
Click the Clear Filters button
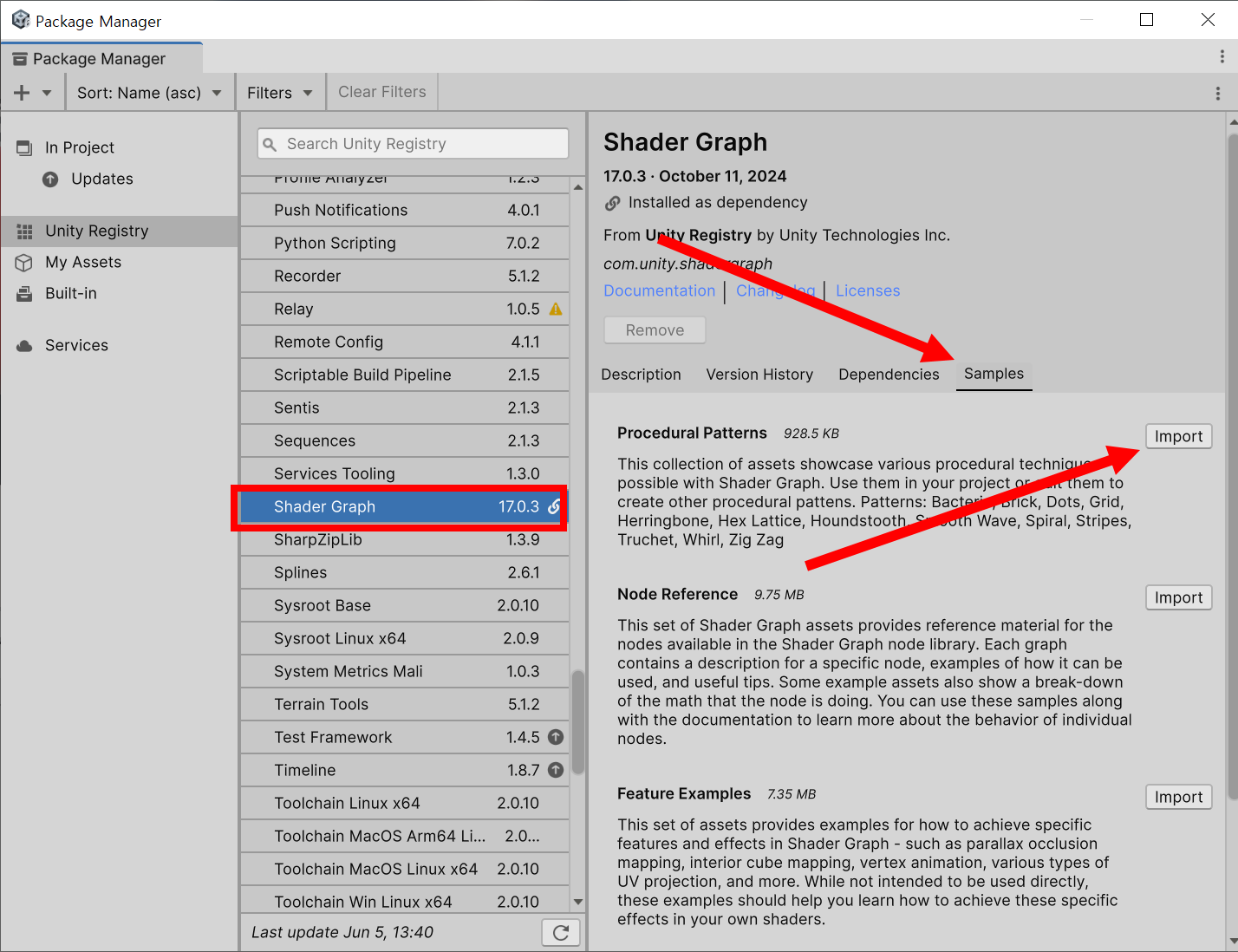tap(382, 92)
